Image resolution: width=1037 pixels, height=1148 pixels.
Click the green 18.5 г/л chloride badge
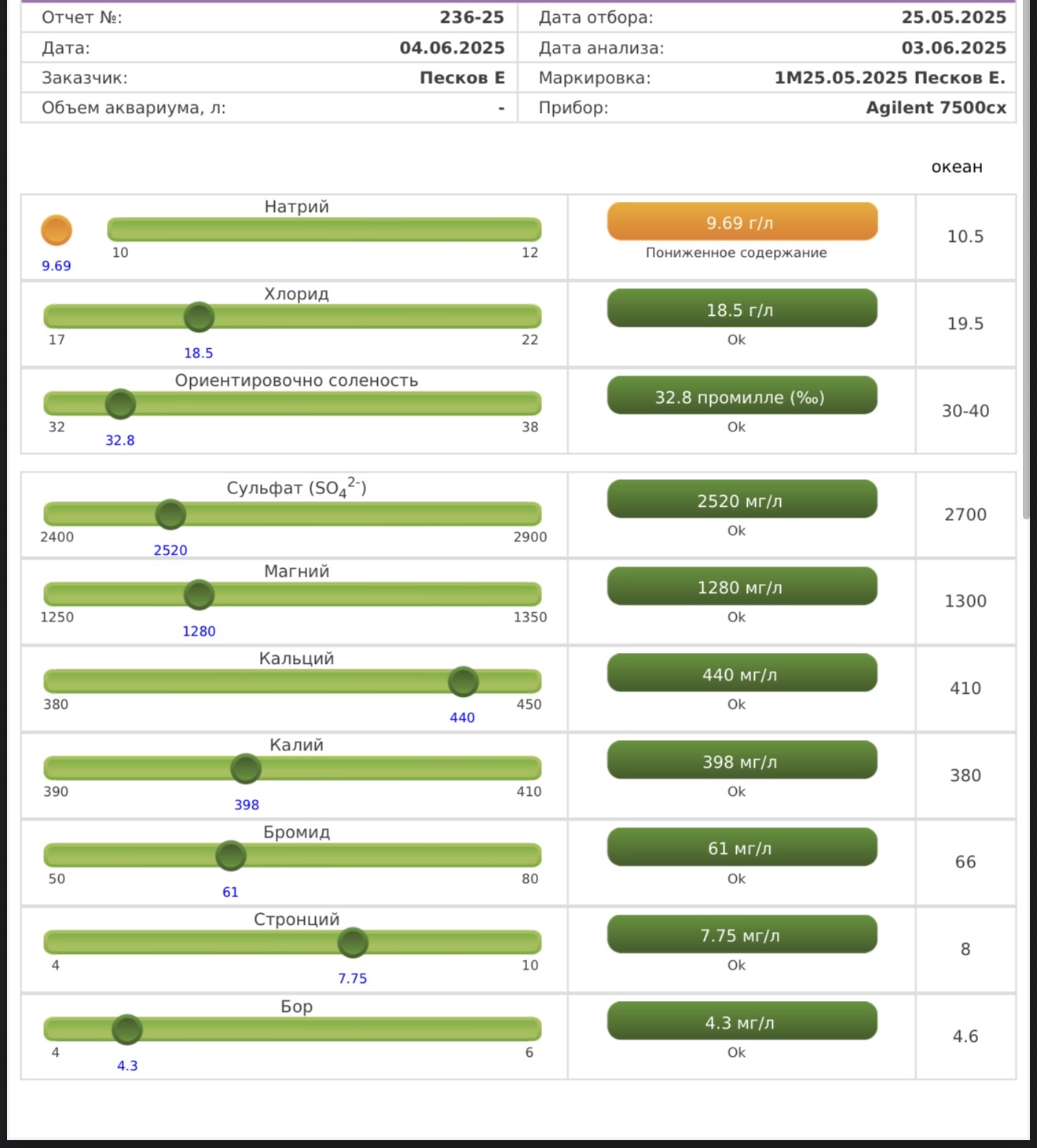[742, 309]
